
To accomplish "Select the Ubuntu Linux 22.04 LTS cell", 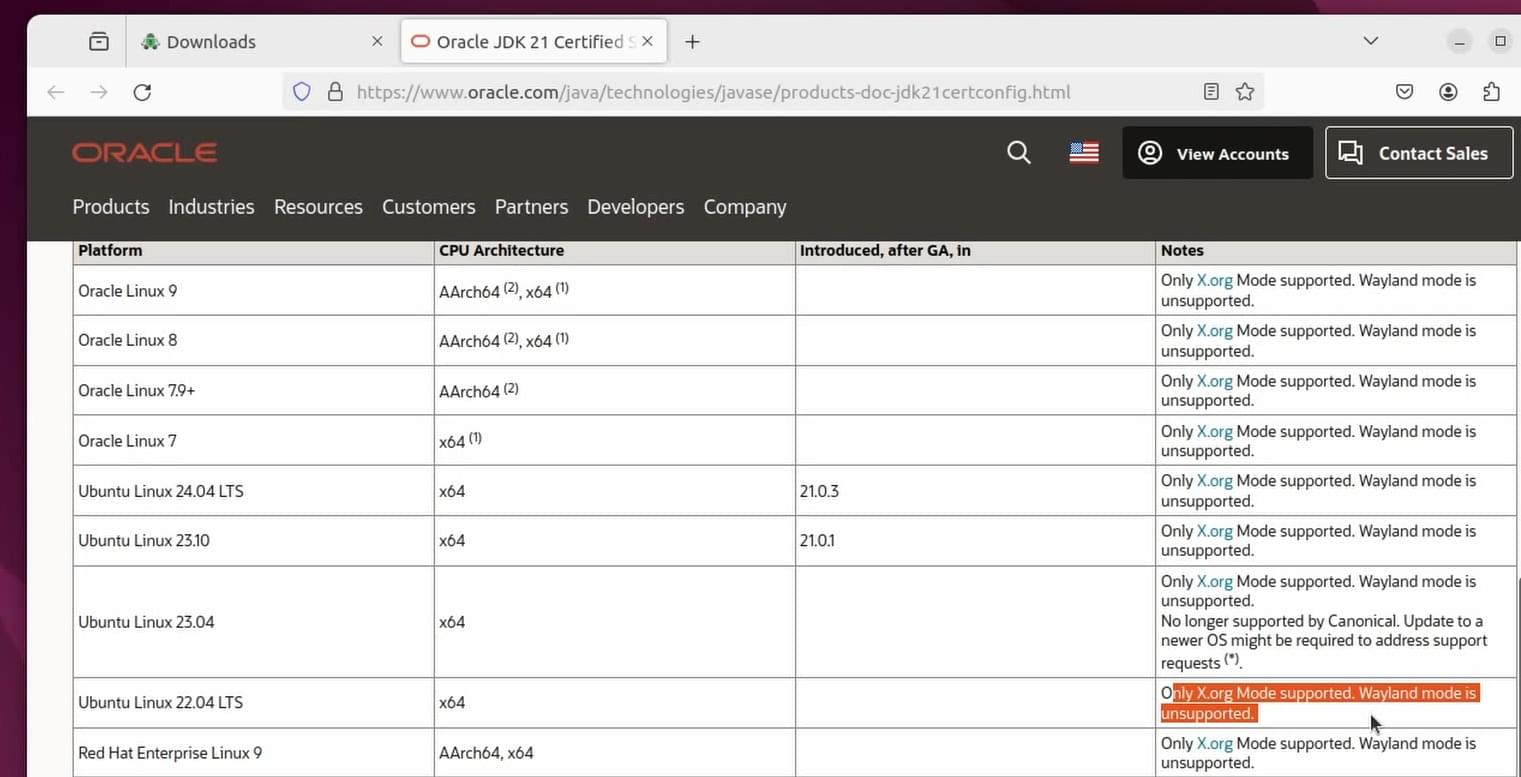I will pyautogui.click(x=253, y=703).
